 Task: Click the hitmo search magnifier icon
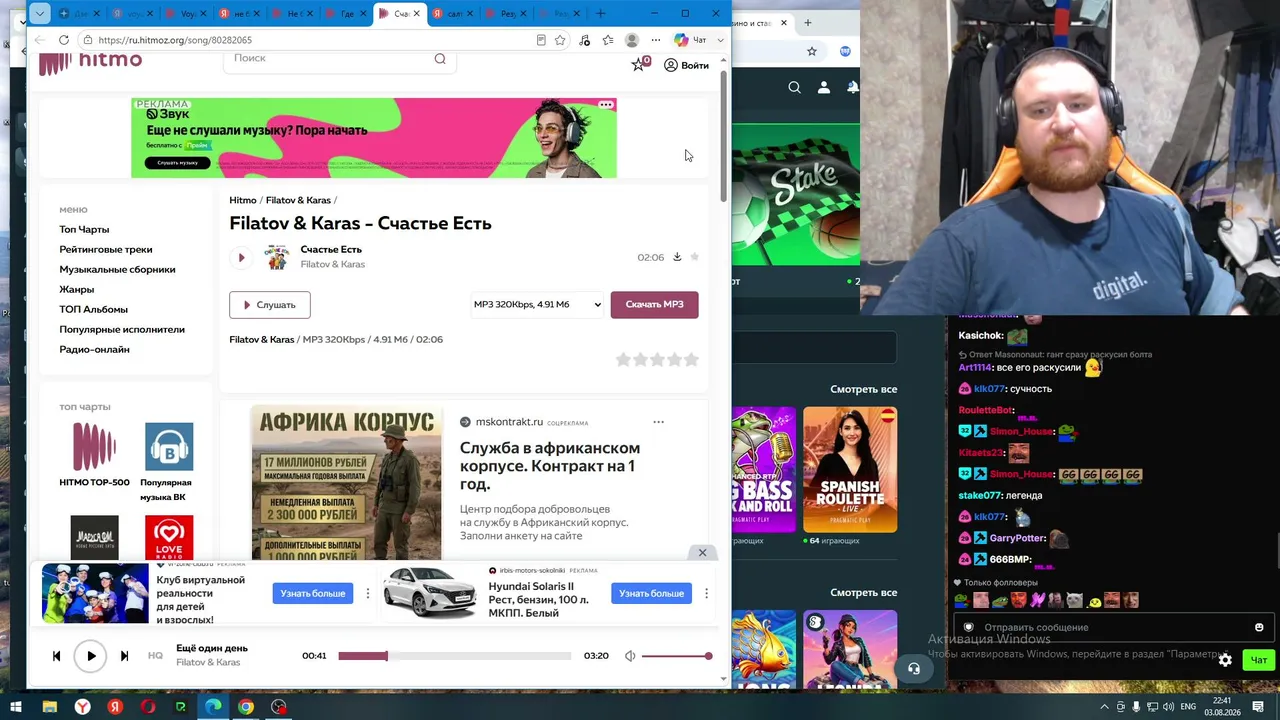click(x=440, y=58)
